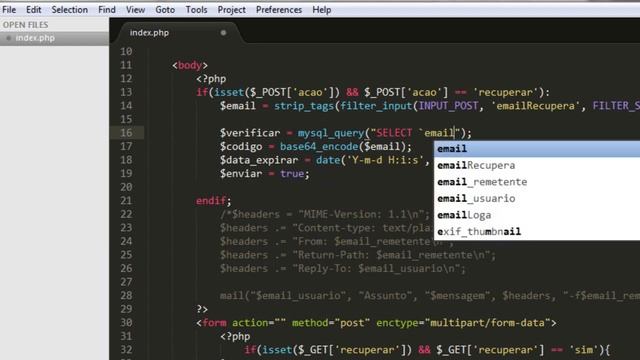Choose the 'email' autocomplete suggestion
This screenshot has width=640, height=360.
click(537, 149)
